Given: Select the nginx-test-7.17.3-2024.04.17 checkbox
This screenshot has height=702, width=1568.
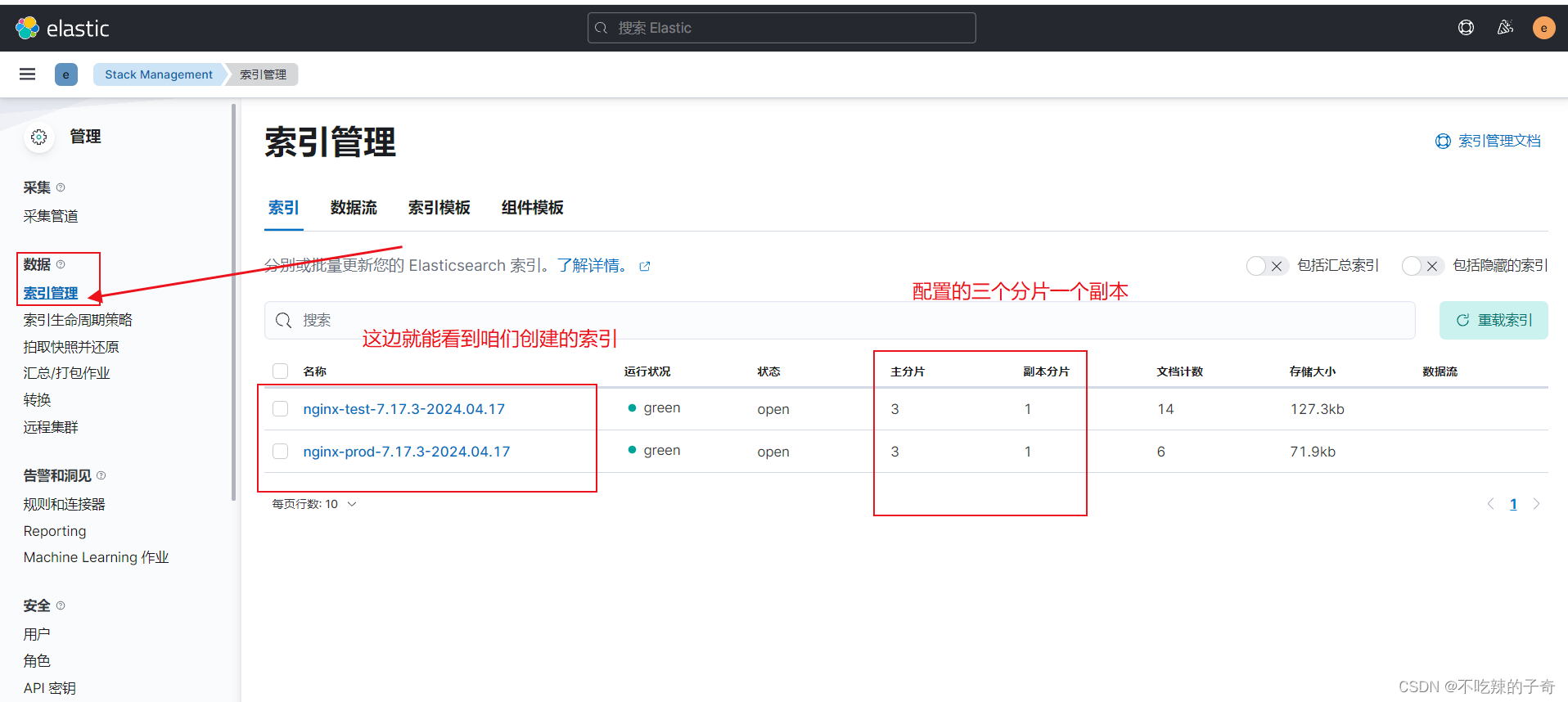Looking at the screenshot, I should [281, 408].
